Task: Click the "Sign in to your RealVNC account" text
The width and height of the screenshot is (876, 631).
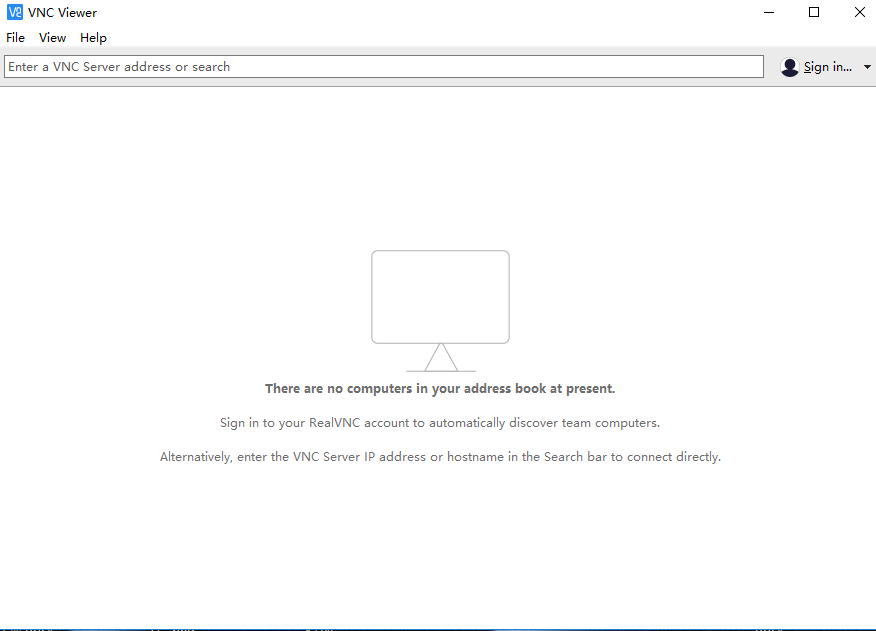Action: click(x=440, y=423)
